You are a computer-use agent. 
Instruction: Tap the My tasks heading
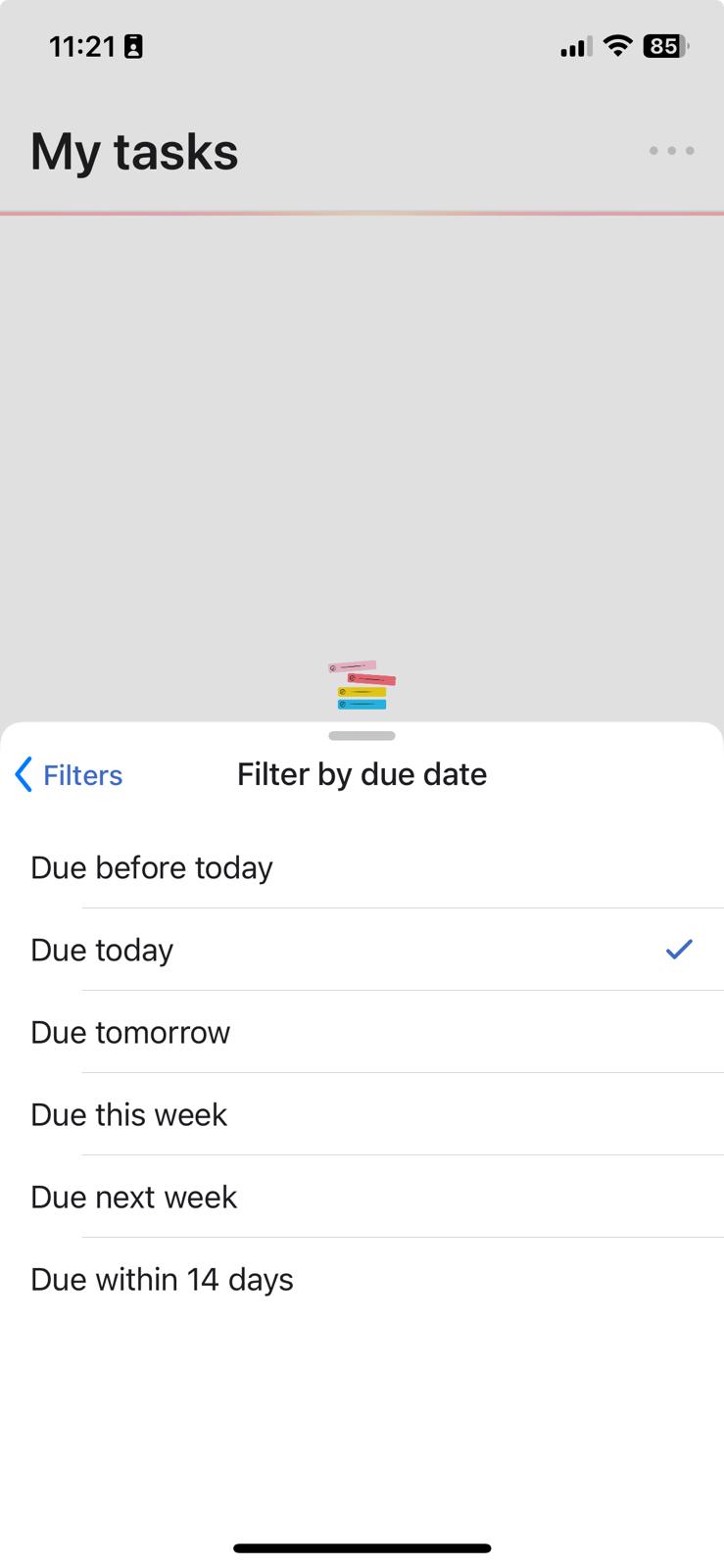(134, 152)
